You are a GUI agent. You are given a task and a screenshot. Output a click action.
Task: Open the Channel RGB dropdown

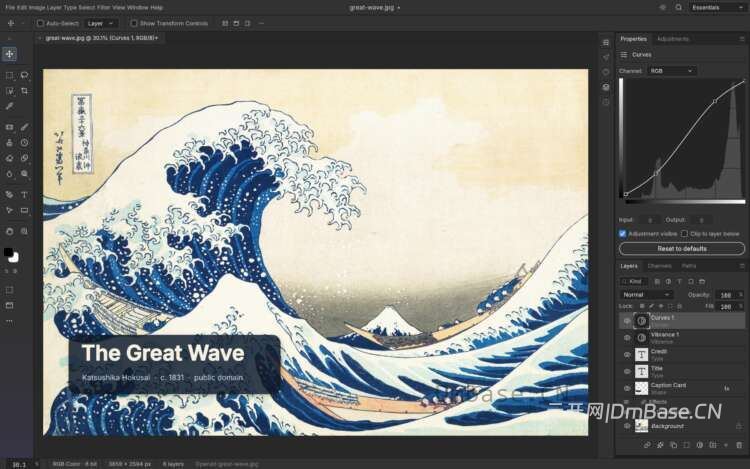(672, 71)
